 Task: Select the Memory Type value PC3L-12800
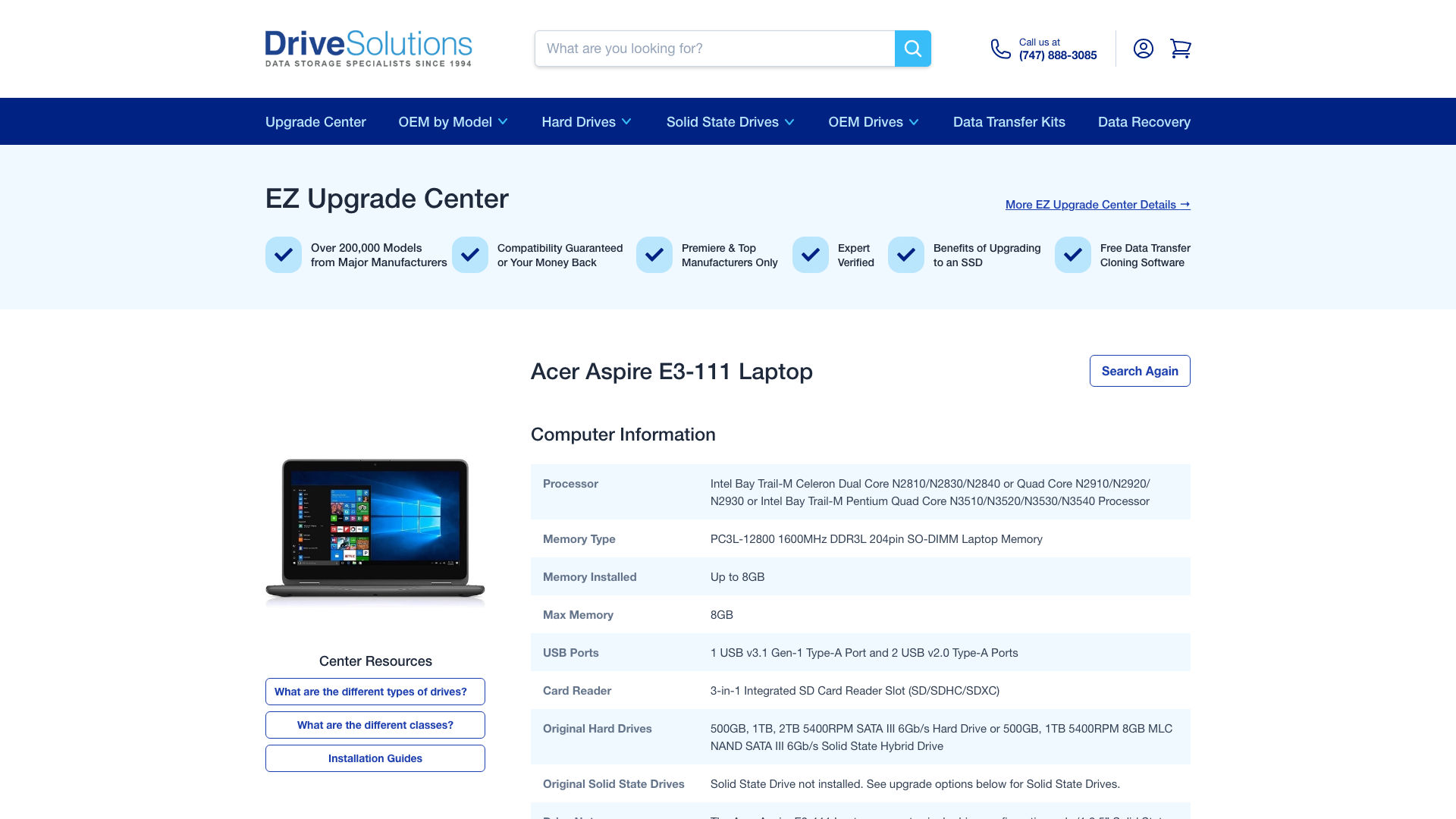coord(876,539)
